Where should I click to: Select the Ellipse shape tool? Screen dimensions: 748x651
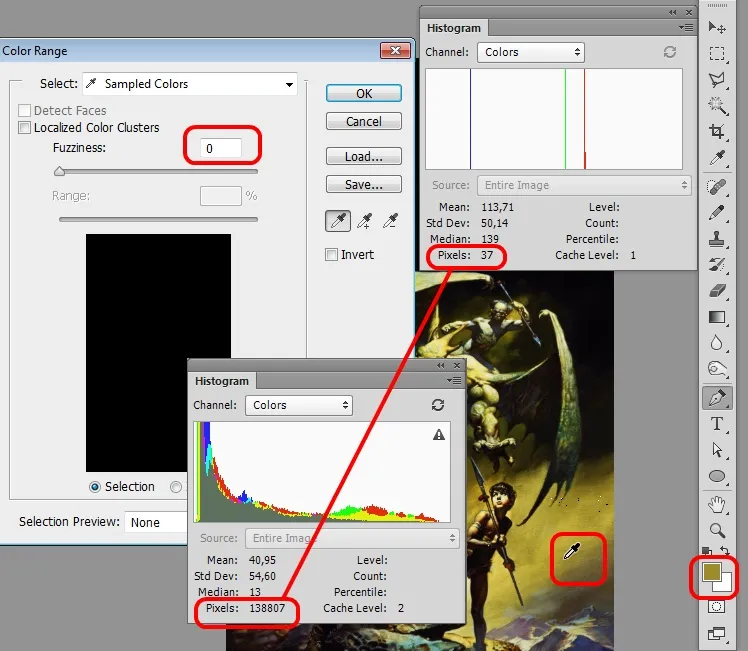[x=717, y=476]
